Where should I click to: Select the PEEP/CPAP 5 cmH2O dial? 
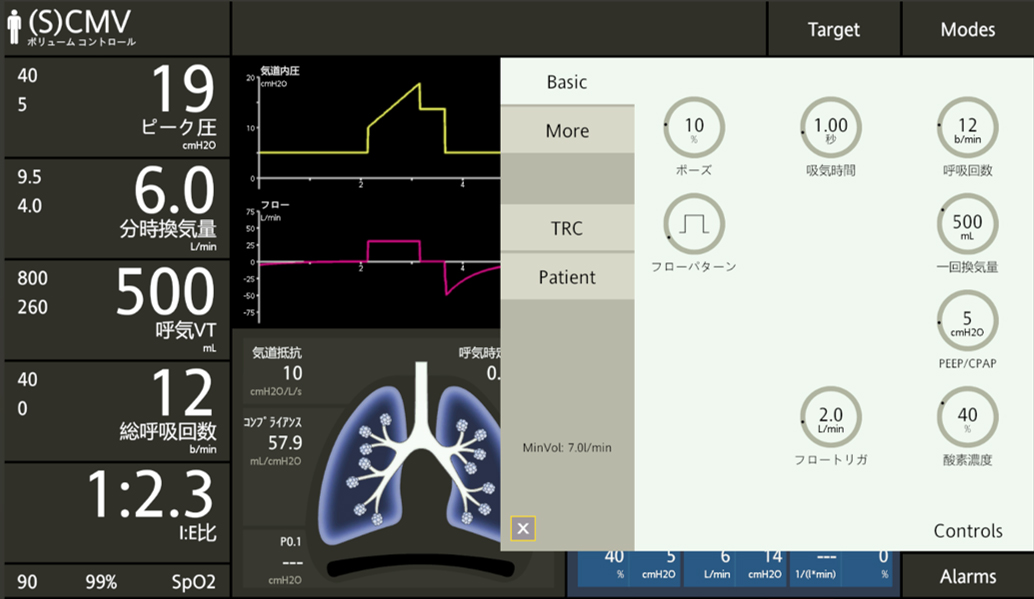967,321
